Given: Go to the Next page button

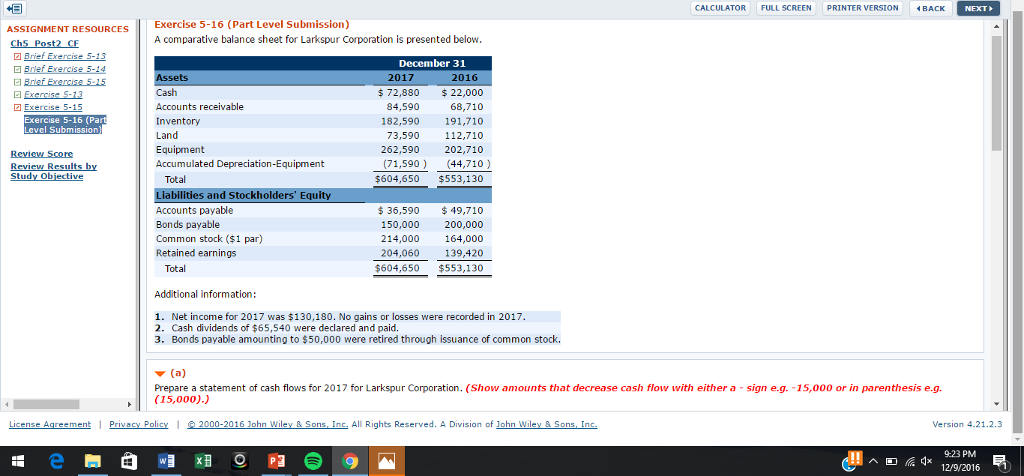Looking at the screenshot, I should [977, 8].
